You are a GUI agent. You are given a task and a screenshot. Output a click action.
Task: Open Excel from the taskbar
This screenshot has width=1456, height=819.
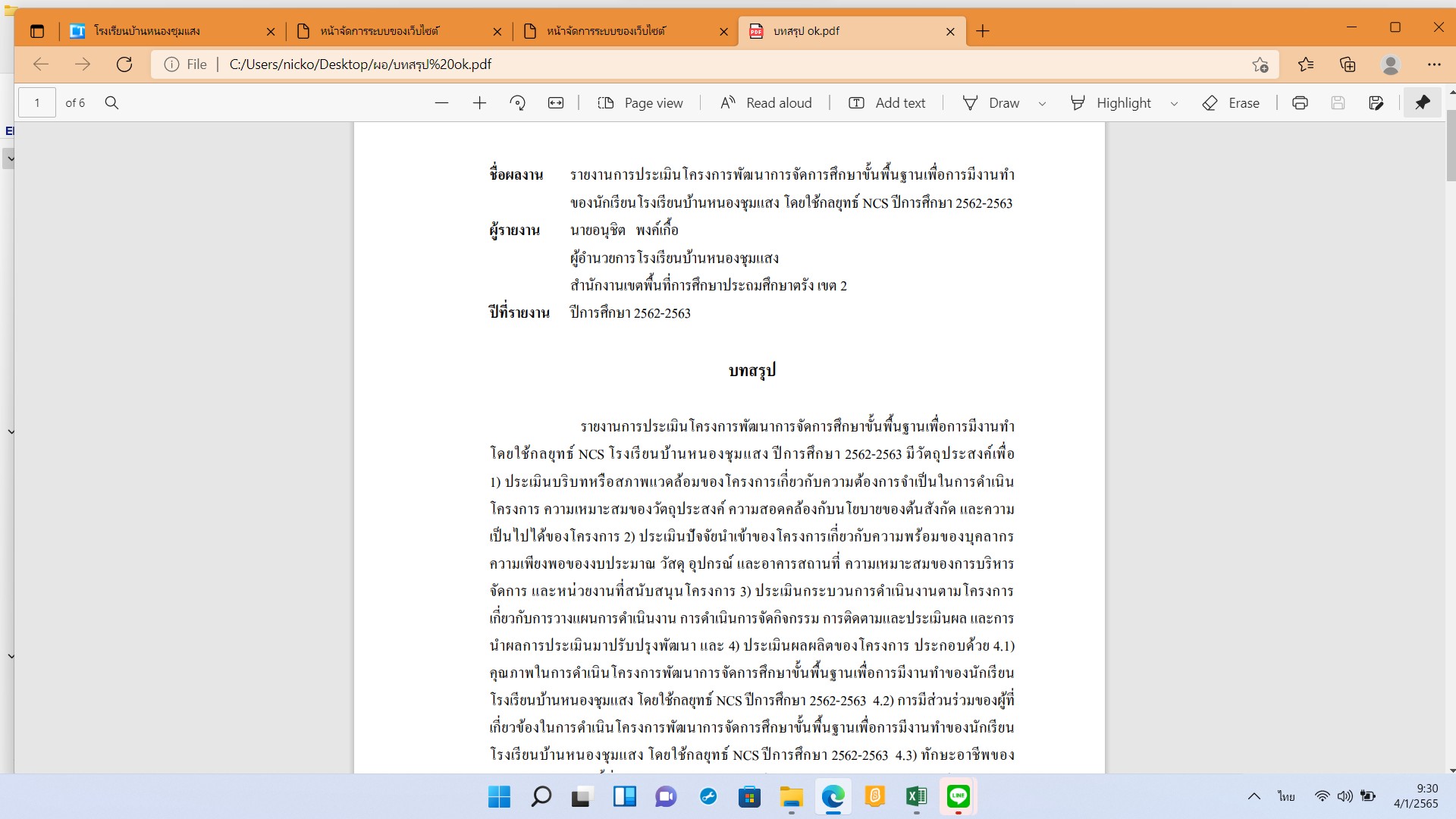tap(916, 796)
